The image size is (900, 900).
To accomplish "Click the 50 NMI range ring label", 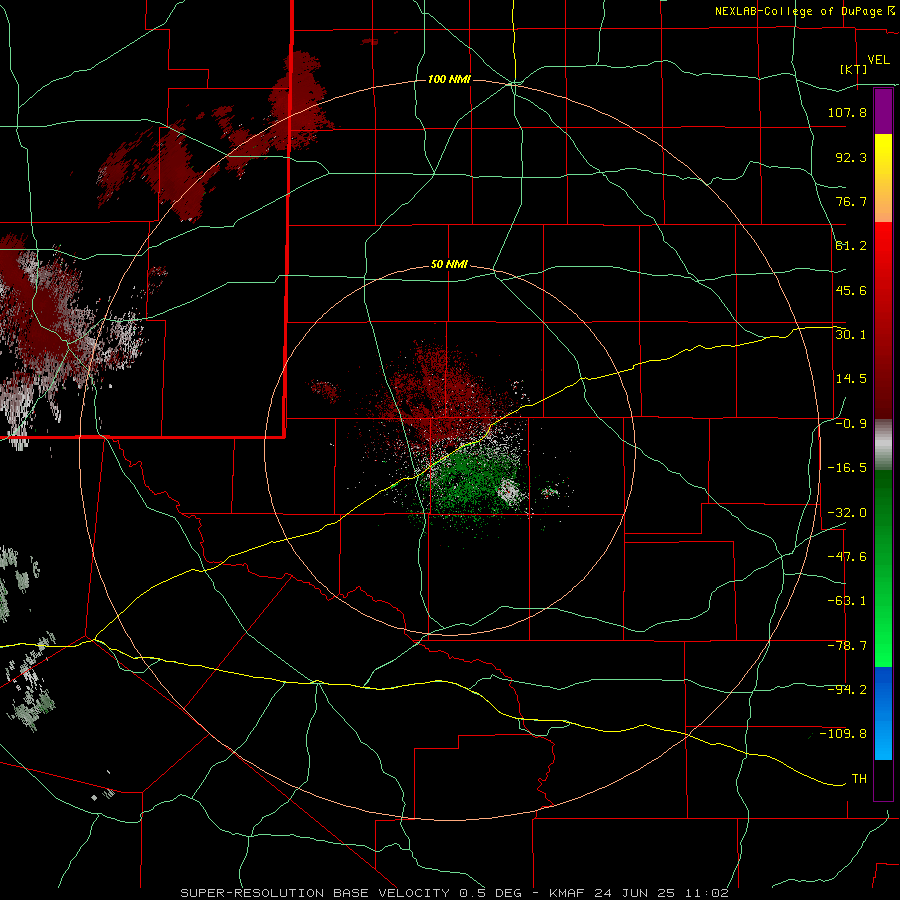I will click(x=449, y=265).
